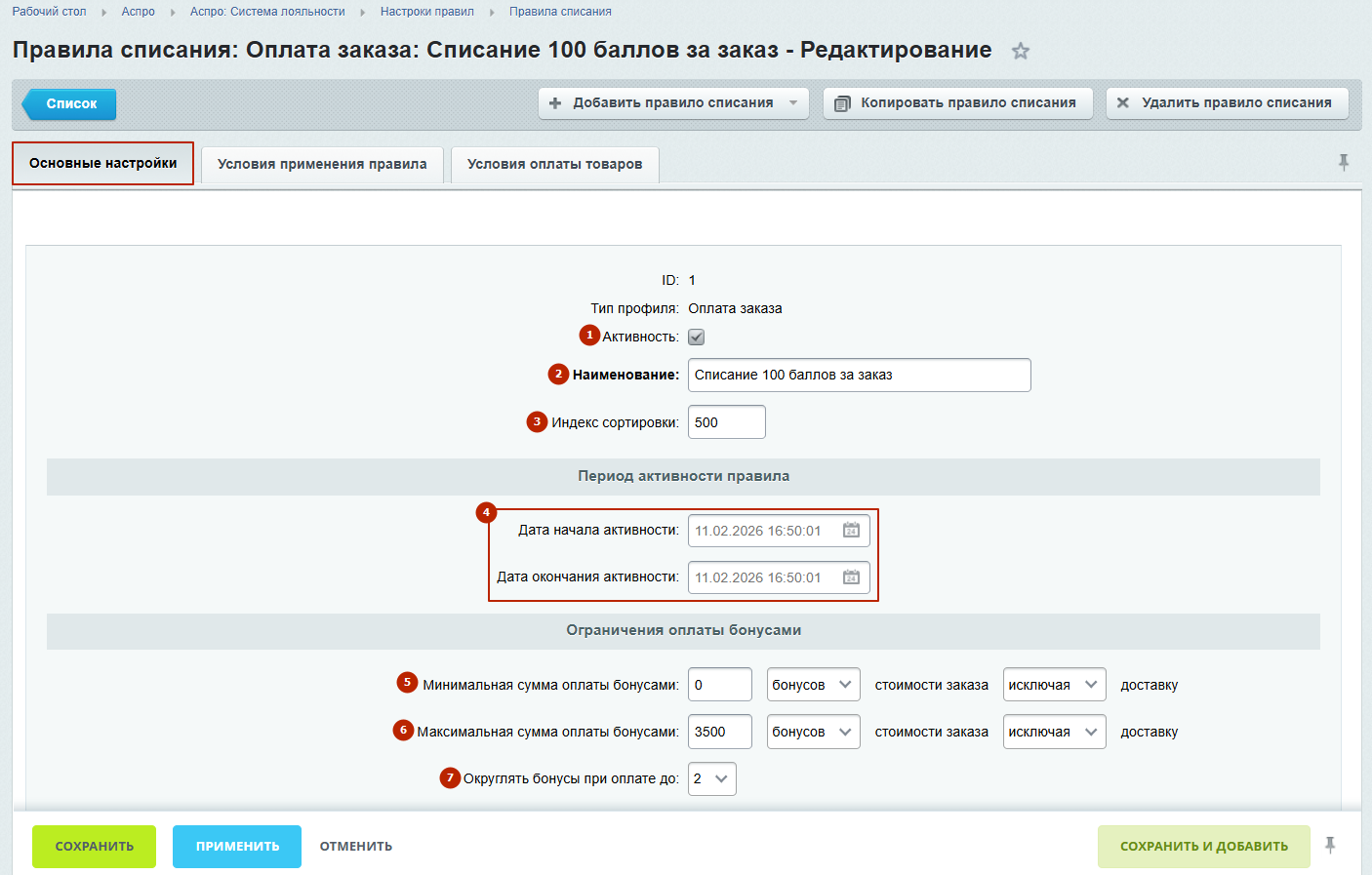Switch to Условия применения правила tab
1372x875 pixels.
tap(322, 164)
